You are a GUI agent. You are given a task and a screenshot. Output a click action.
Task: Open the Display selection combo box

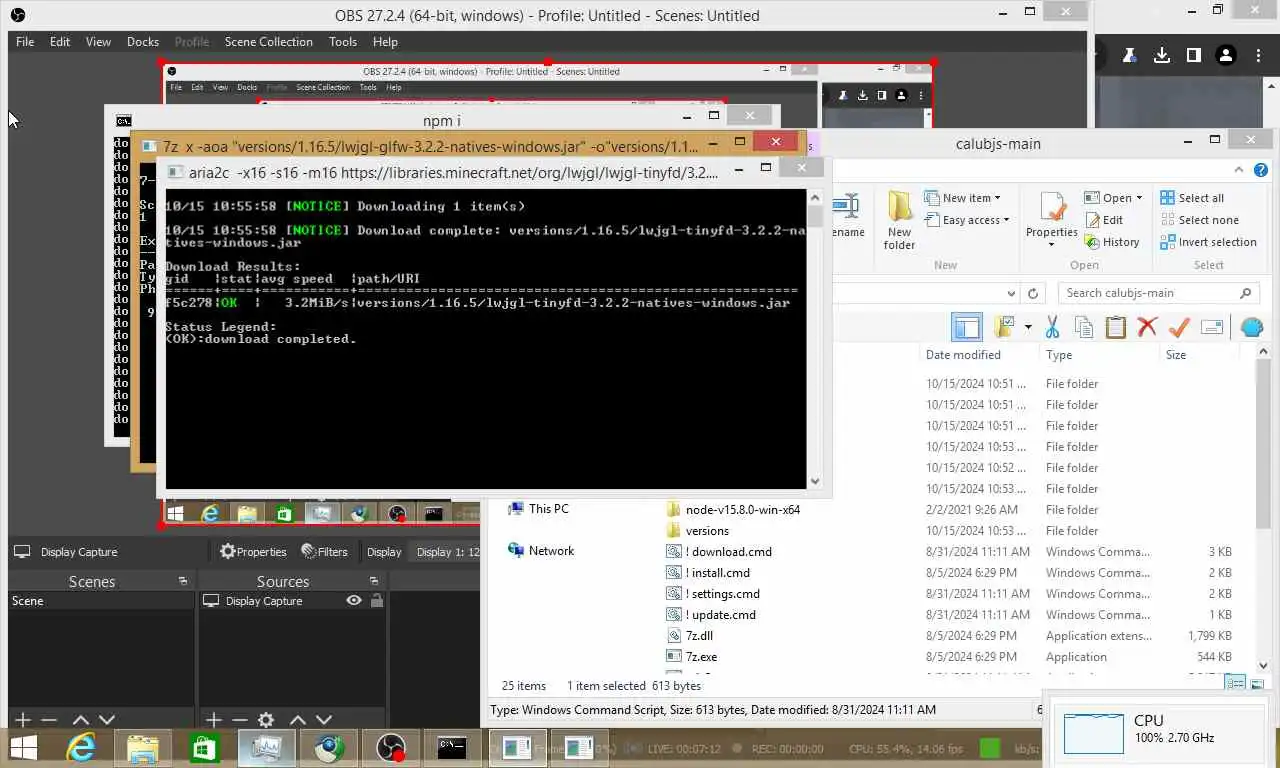(x=448, y=552)
